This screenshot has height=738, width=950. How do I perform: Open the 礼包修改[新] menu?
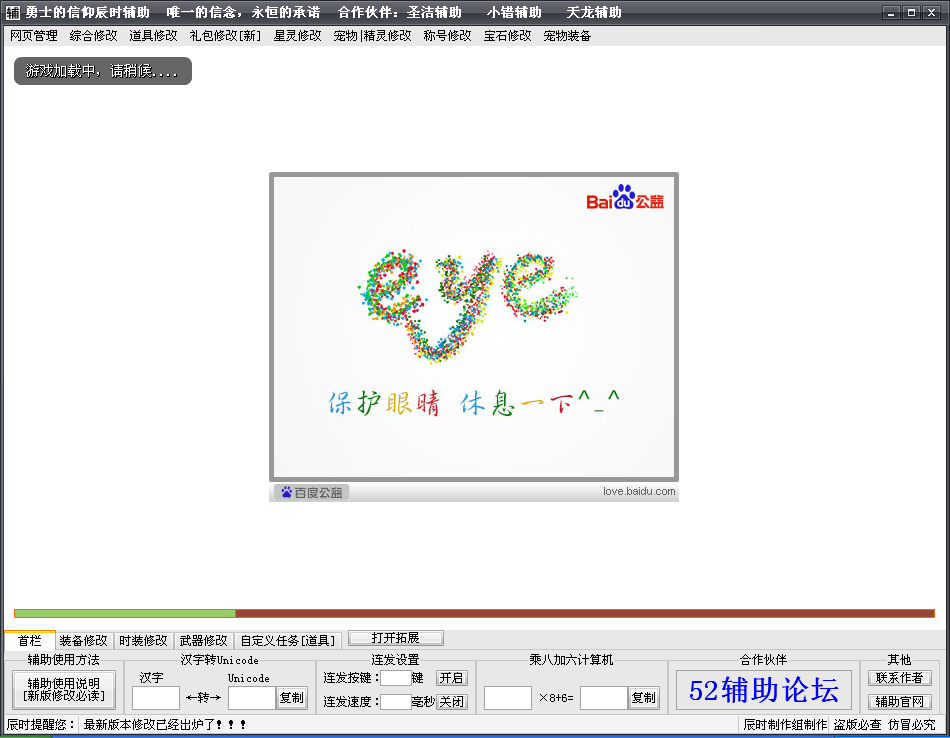225,36
